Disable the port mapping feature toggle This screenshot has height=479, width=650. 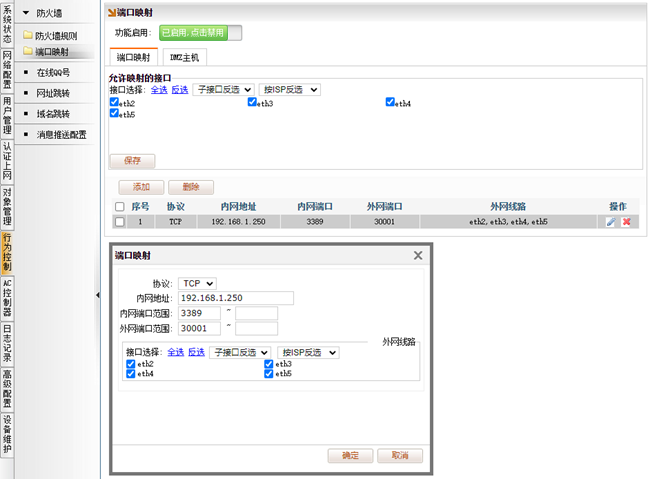click(x=200, y=33)
